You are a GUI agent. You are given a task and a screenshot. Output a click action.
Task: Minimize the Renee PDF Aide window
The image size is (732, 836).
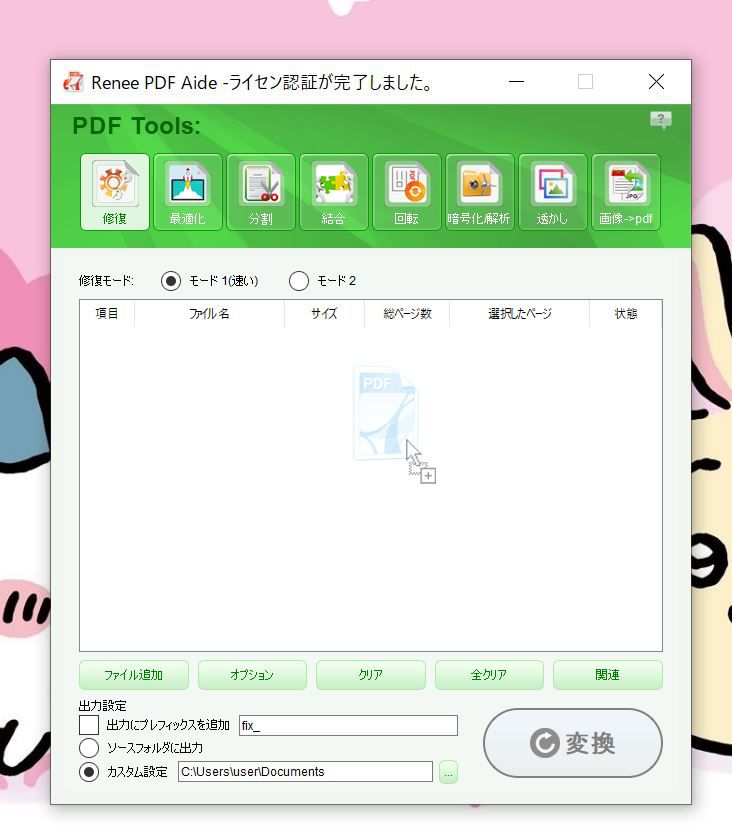(516, 82)
